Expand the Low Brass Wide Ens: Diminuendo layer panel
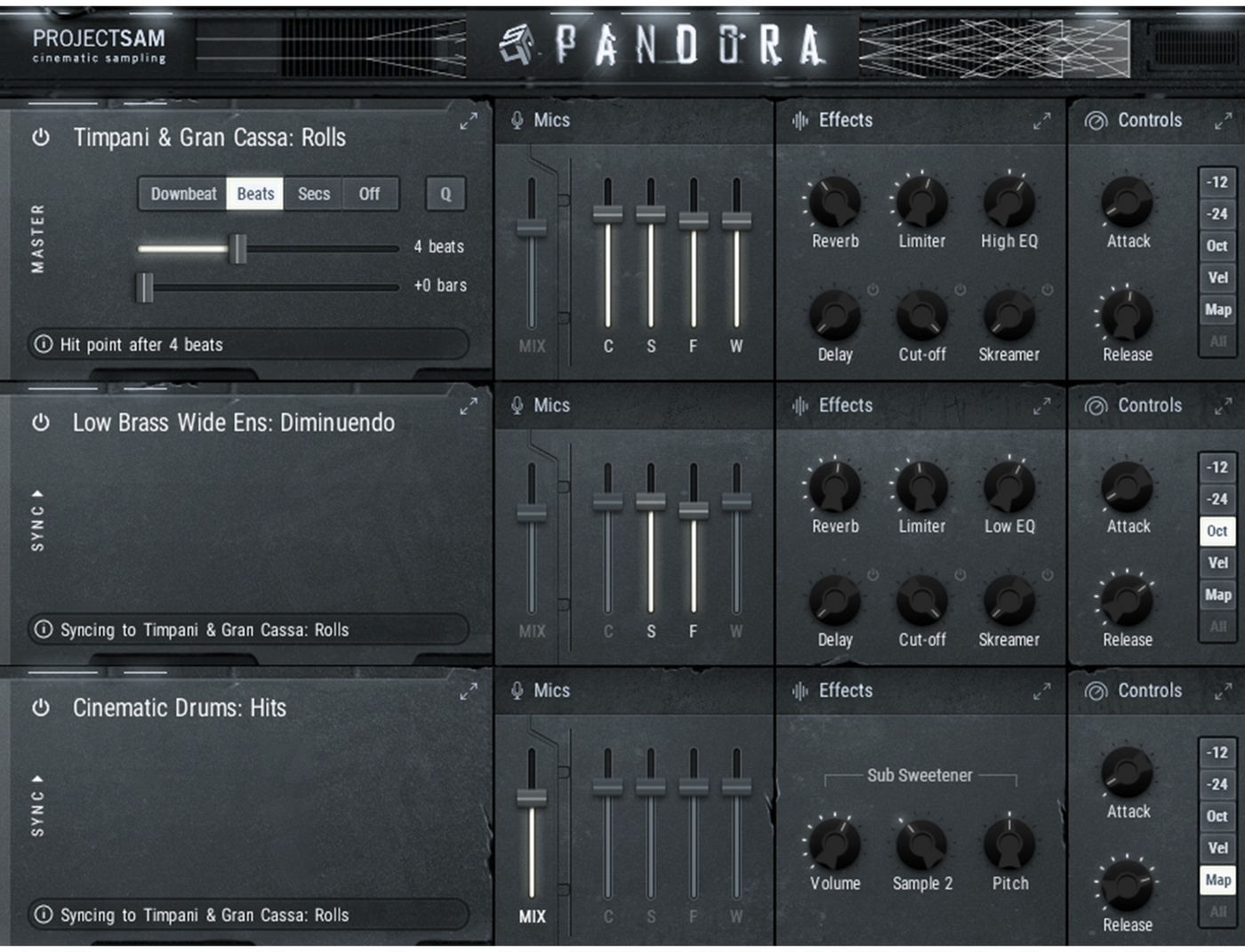1245x952 pixels. (469, 407)
